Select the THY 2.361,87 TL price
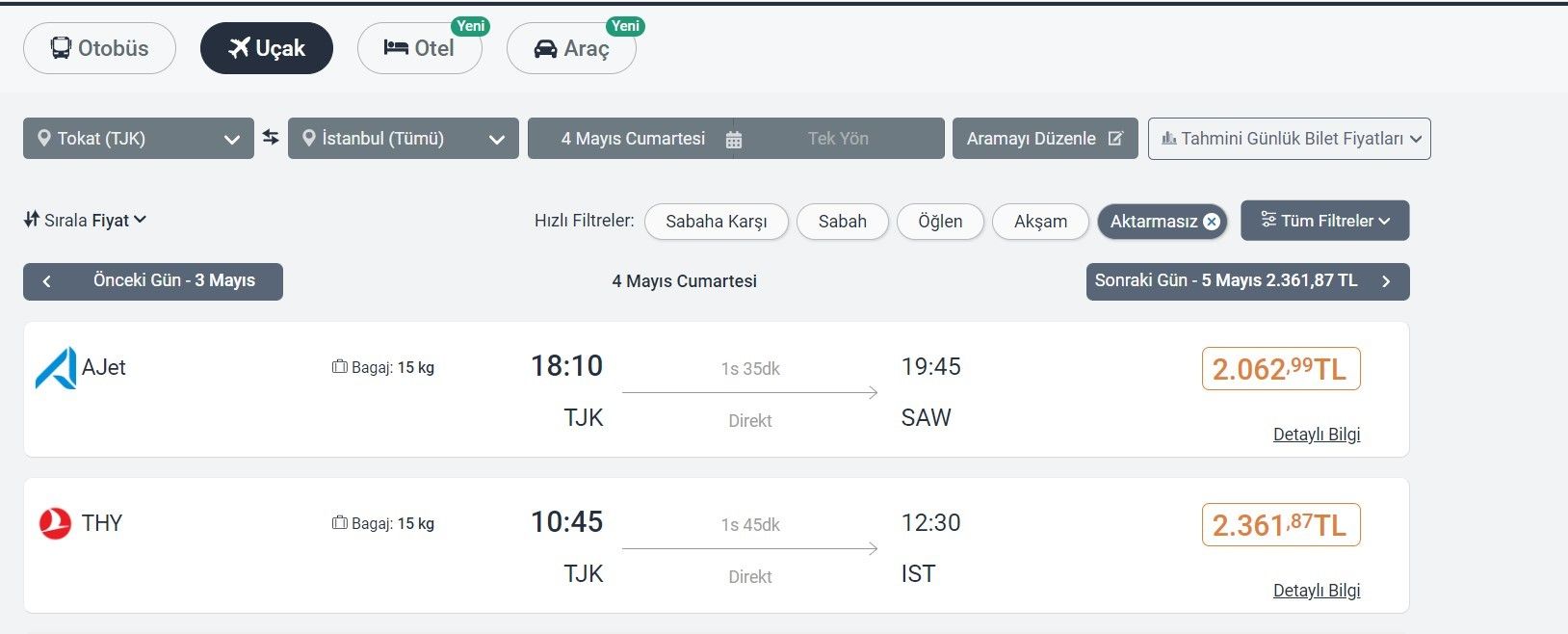 1281,525
